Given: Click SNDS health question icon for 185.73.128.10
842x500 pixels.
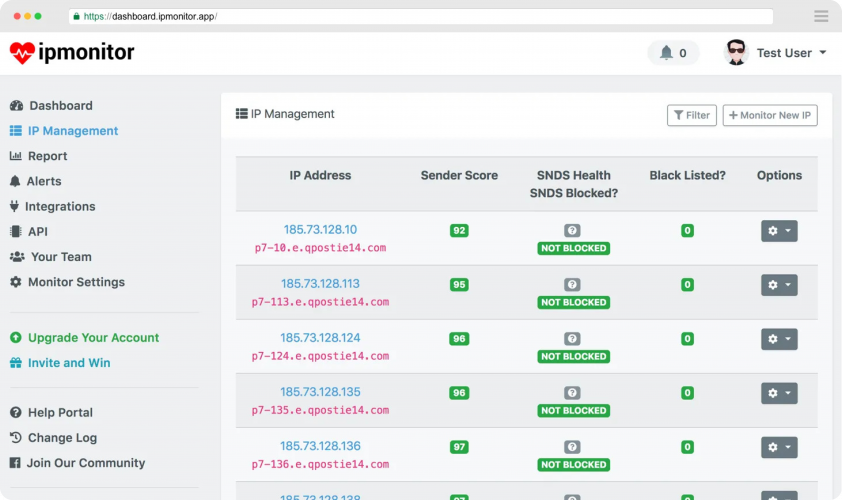Looking at the screenshot, I should [x=572, y=230].
